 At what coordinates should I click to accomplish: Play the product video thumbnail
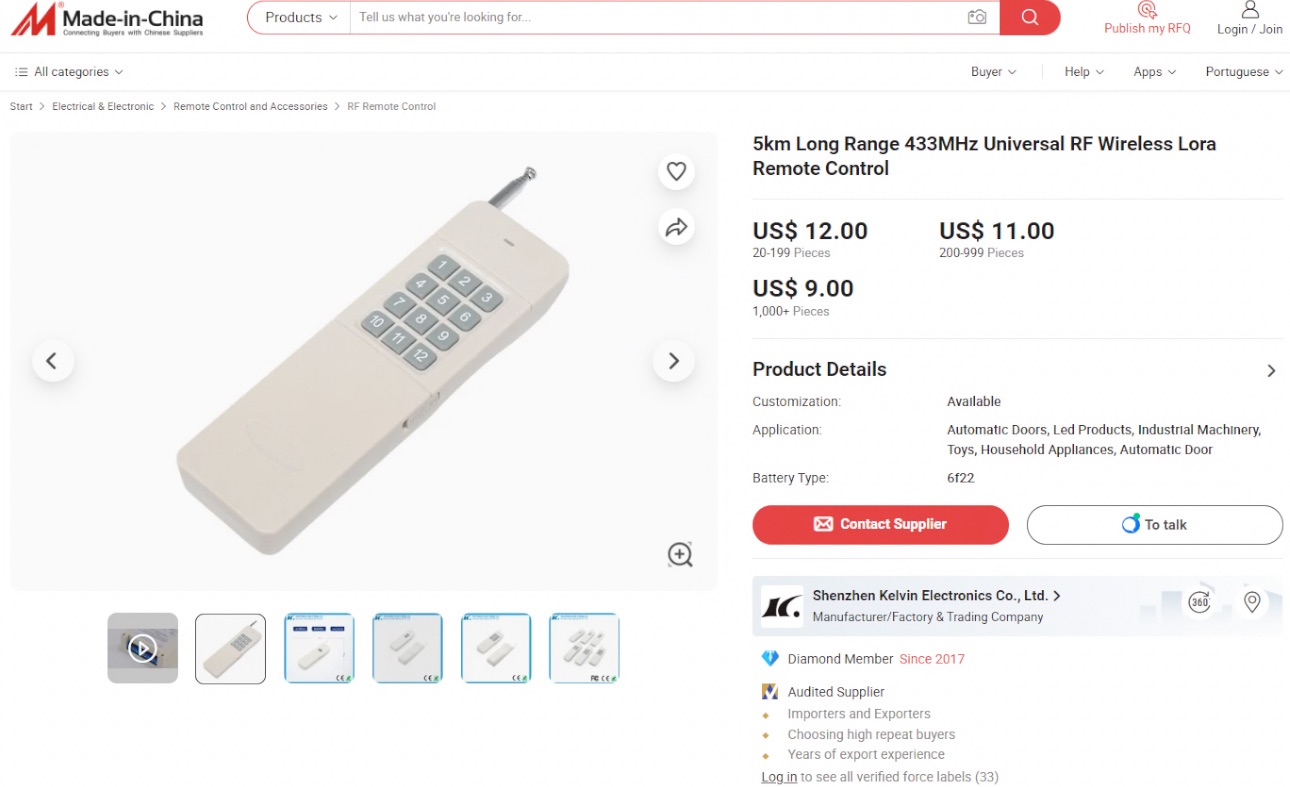point(142,648)
